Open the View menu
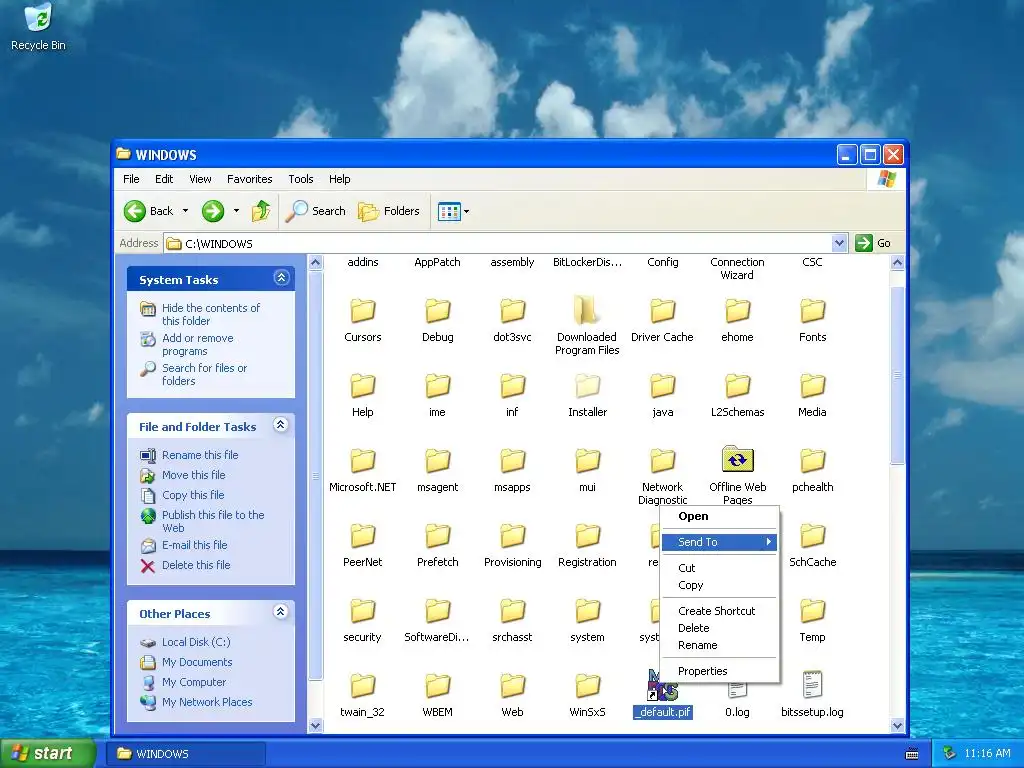 [200, 179]
